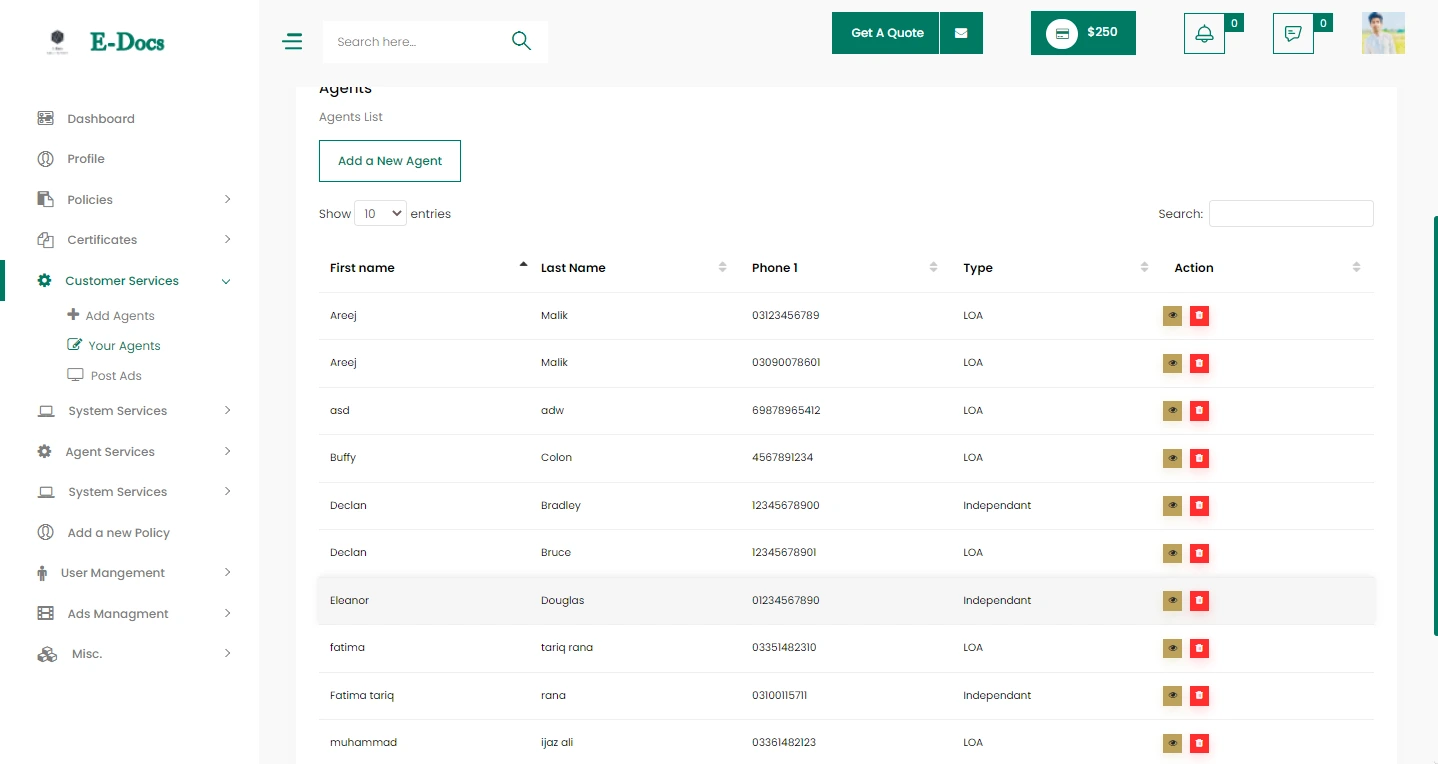View the Declan Bradley agent
The image size is (1438, 764).
click(1172, 506)
